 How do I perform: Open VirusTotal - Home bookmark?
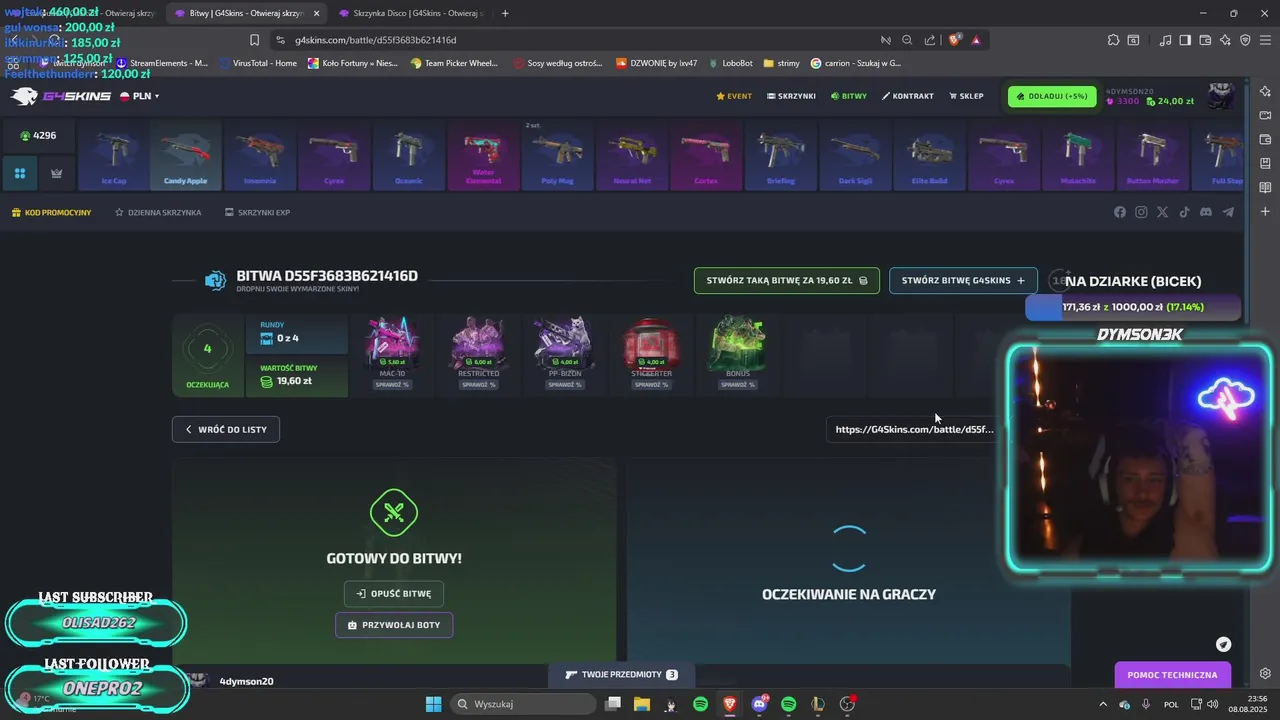[x=257, y=63]
